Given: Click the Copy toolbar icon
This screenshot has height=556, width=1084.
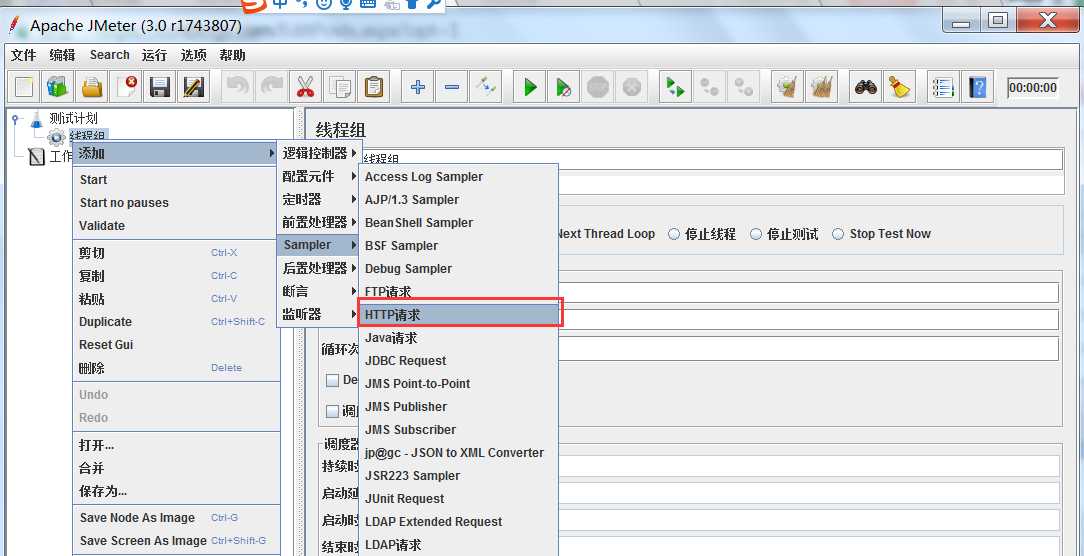Looking at the screenshot, I should tap(339, 87).
